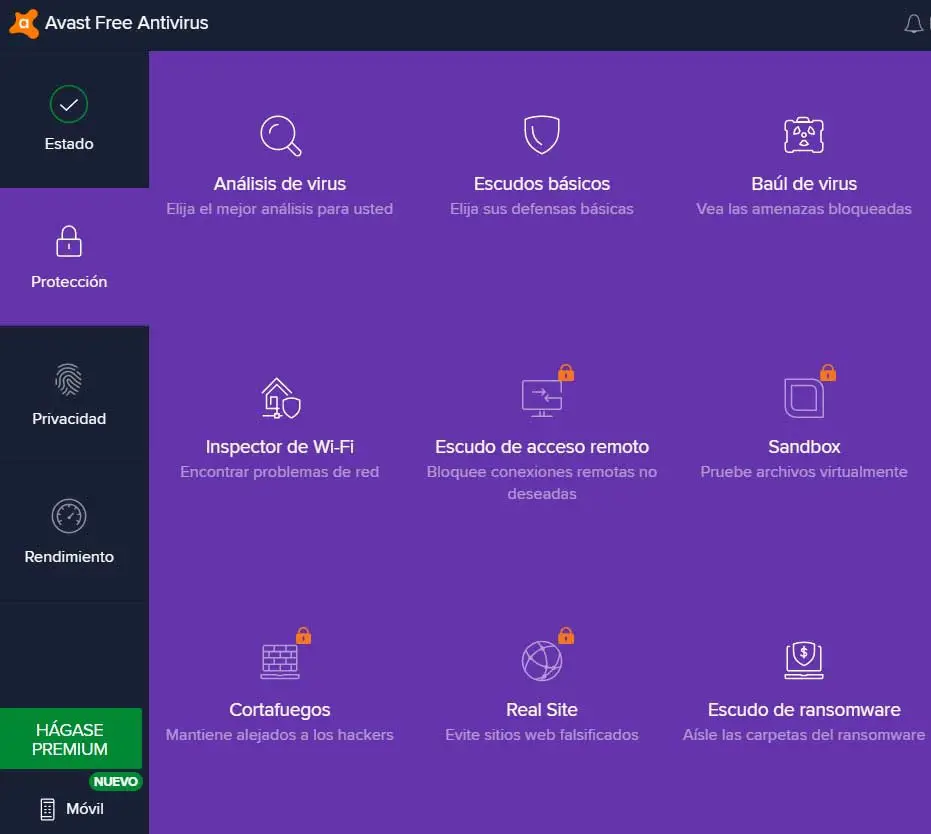Click 'Elija el mejor análisis para usted'
Screen dimensions: 931x834
280,209
